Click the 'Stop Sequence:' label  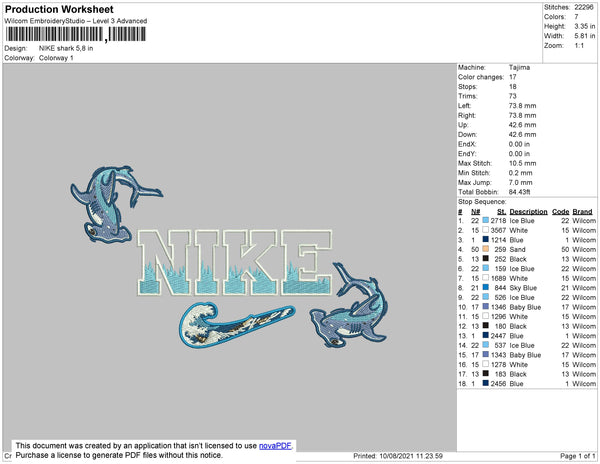click(482, 202)
